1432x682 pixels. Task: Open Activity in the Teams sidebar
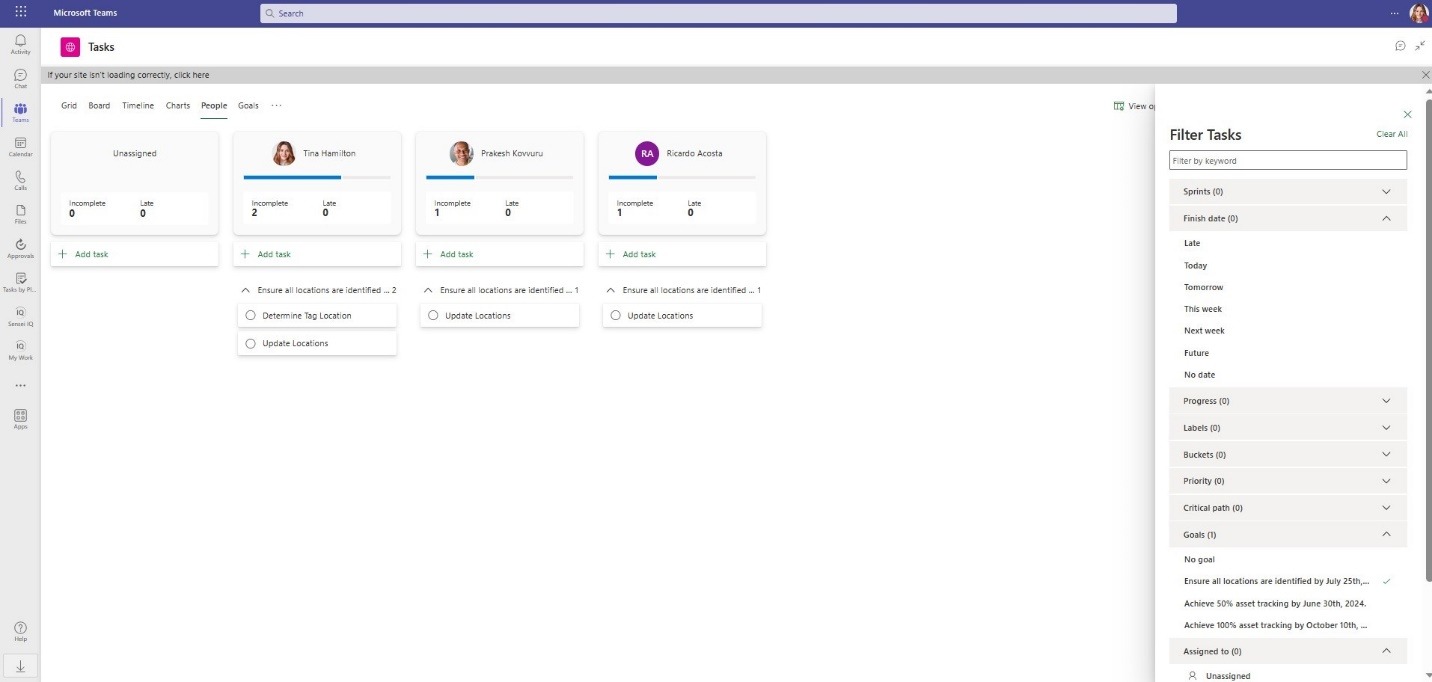(x=20, y=44)
